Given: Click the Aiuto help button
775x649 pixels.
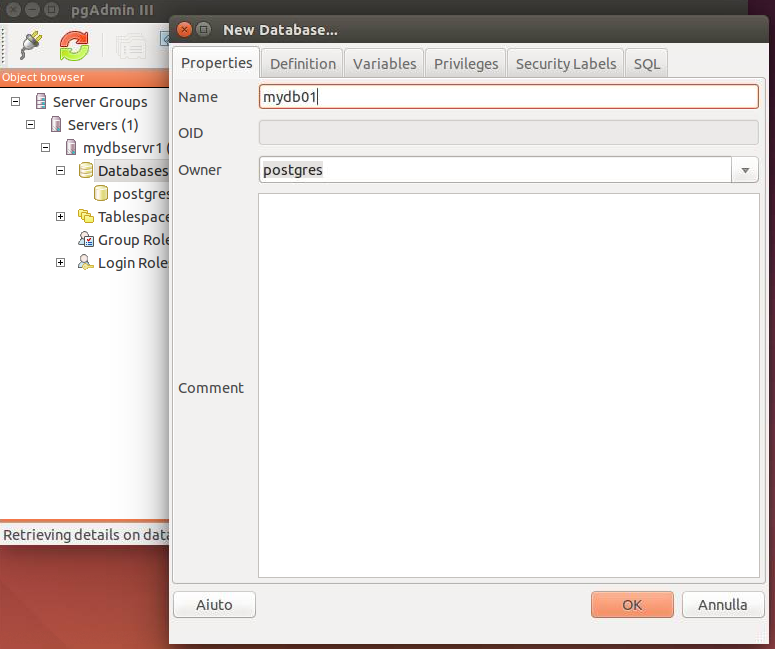Looking at the screenshot, I should coord(214,605).
